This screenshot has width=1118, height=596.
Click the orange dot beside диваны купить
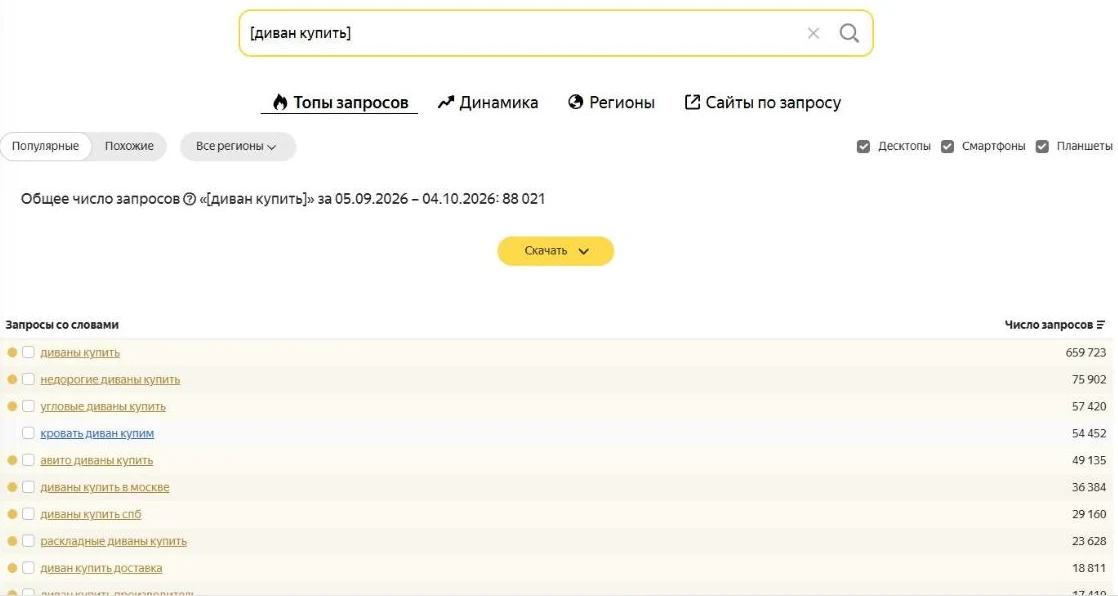(12, 352)
